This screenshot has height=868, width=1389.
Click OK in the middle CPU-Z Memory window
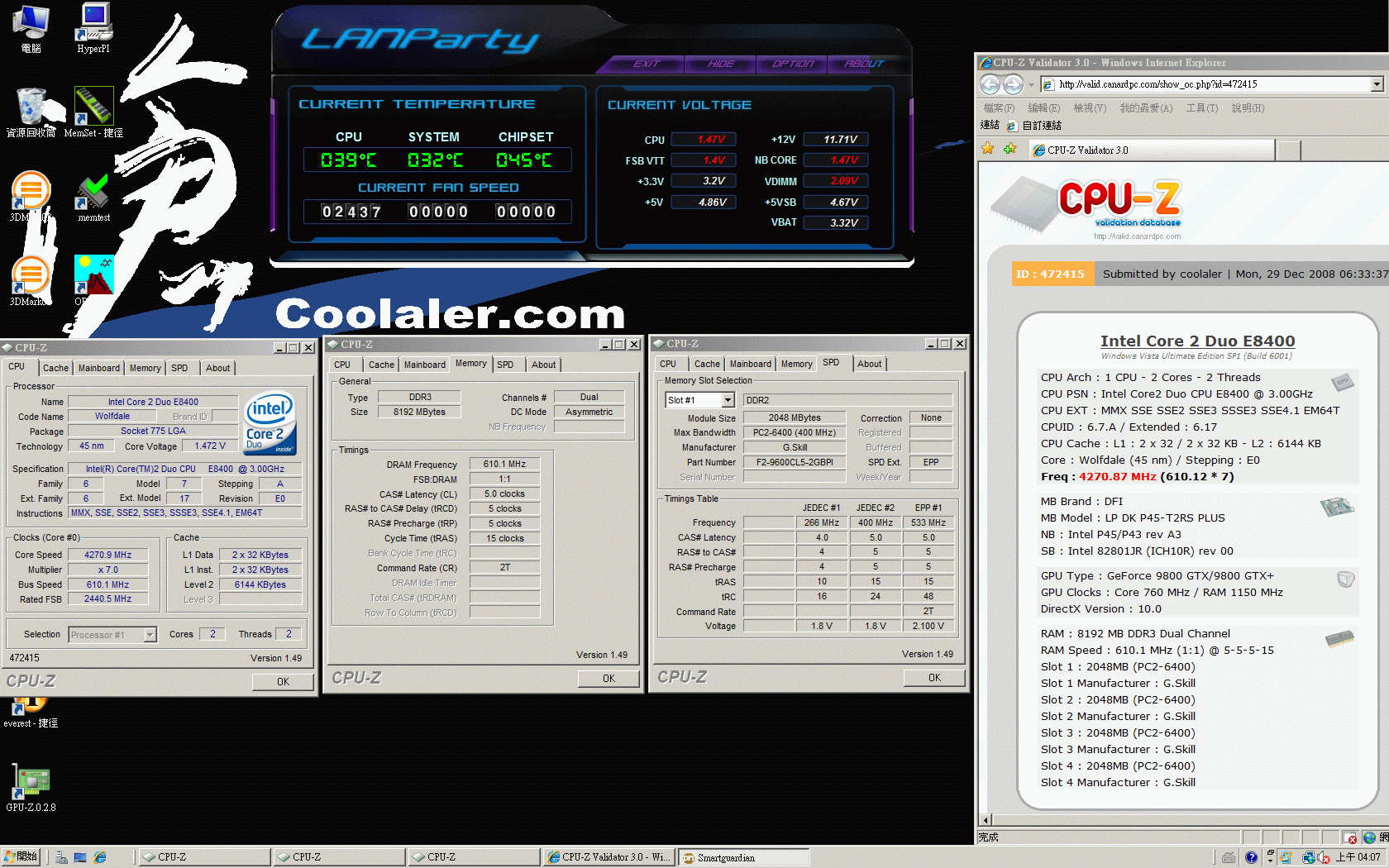point(609,679)
